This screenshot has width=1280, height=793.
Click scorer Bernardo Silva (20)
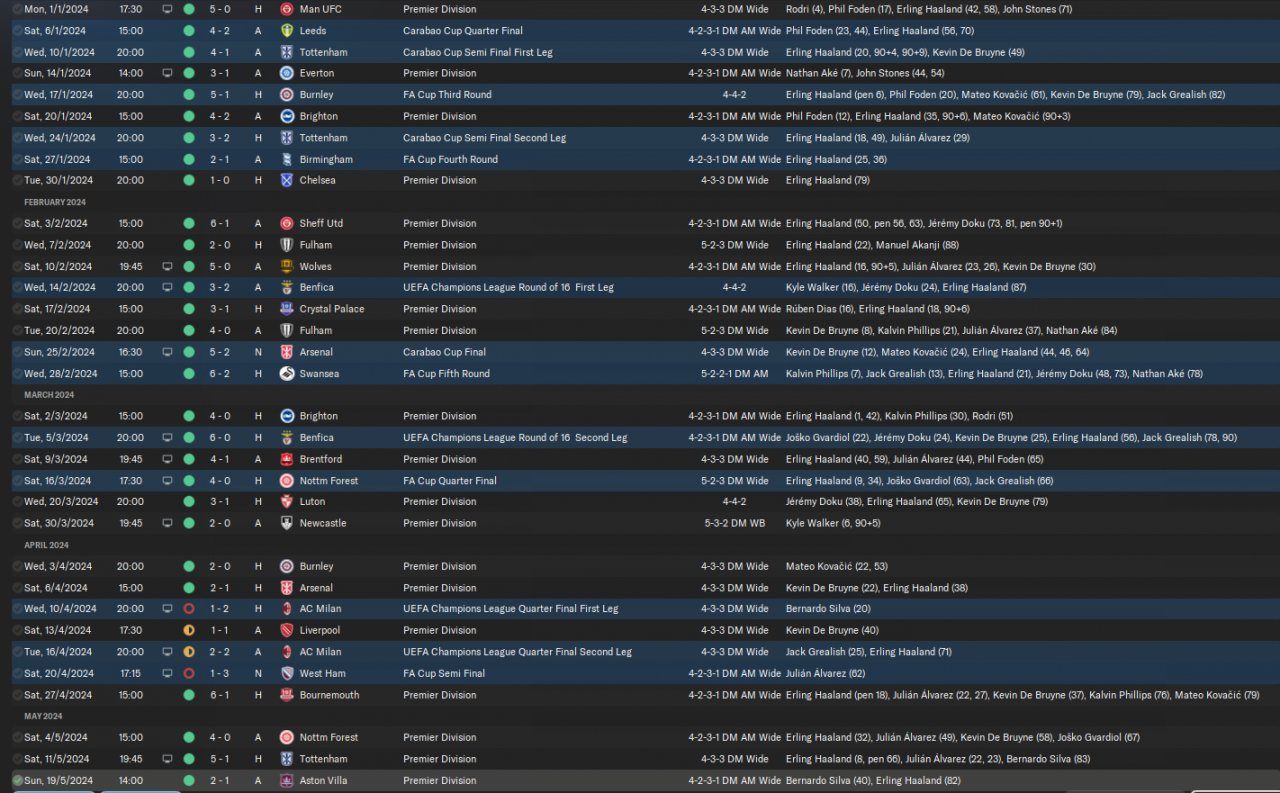coord(828,609)
